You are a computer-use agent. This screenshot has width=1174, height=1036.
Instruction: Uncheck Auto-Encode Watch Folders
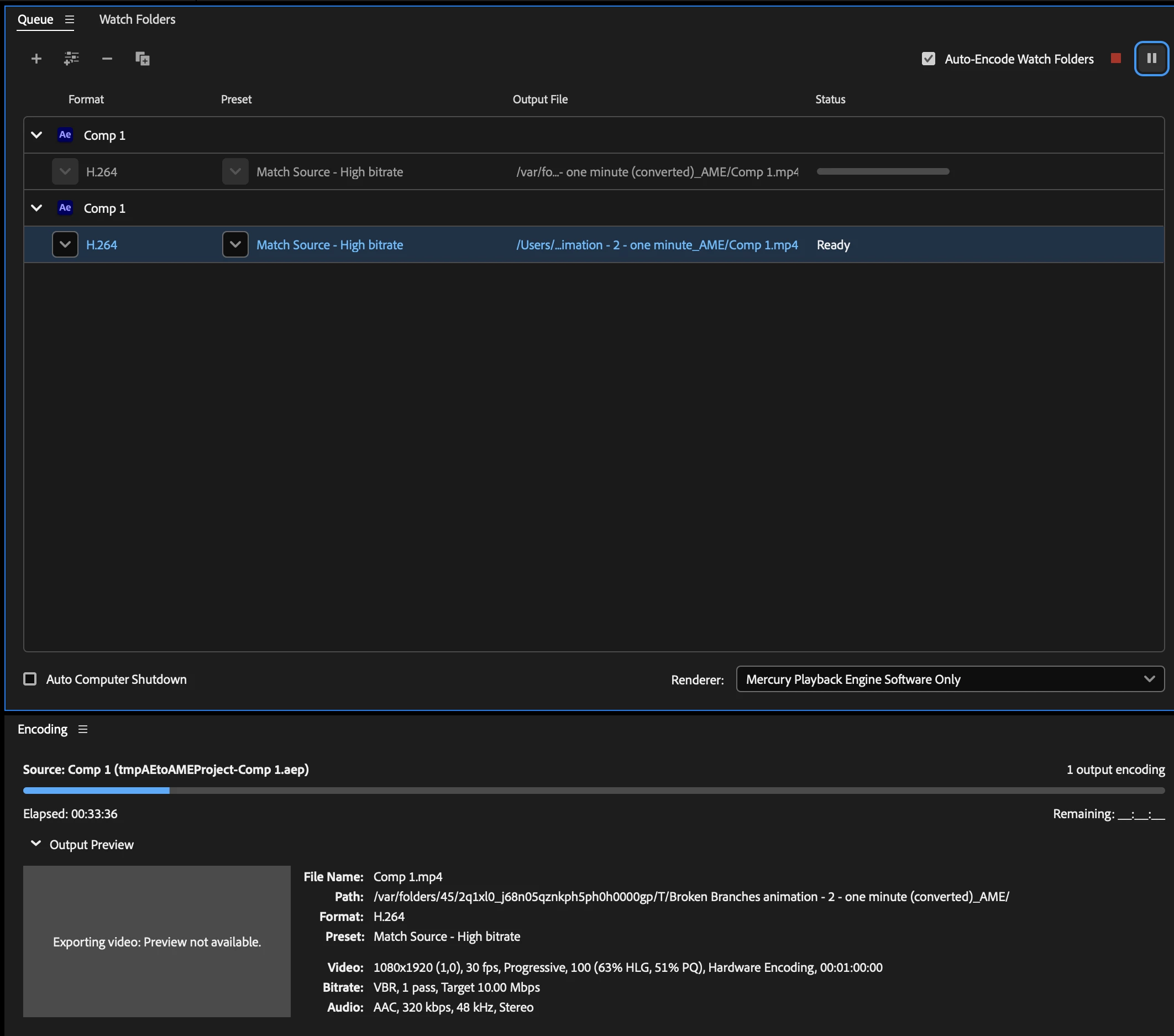pos(928,59)
